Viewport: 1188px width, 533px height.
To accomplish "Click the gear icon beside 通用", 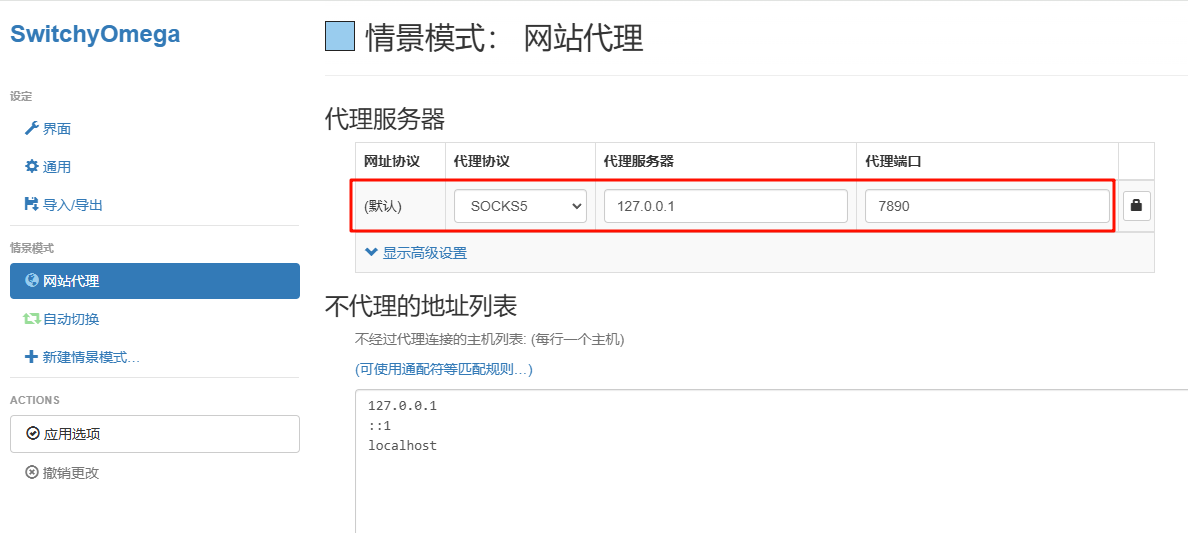I will click(x=31, y=167).
